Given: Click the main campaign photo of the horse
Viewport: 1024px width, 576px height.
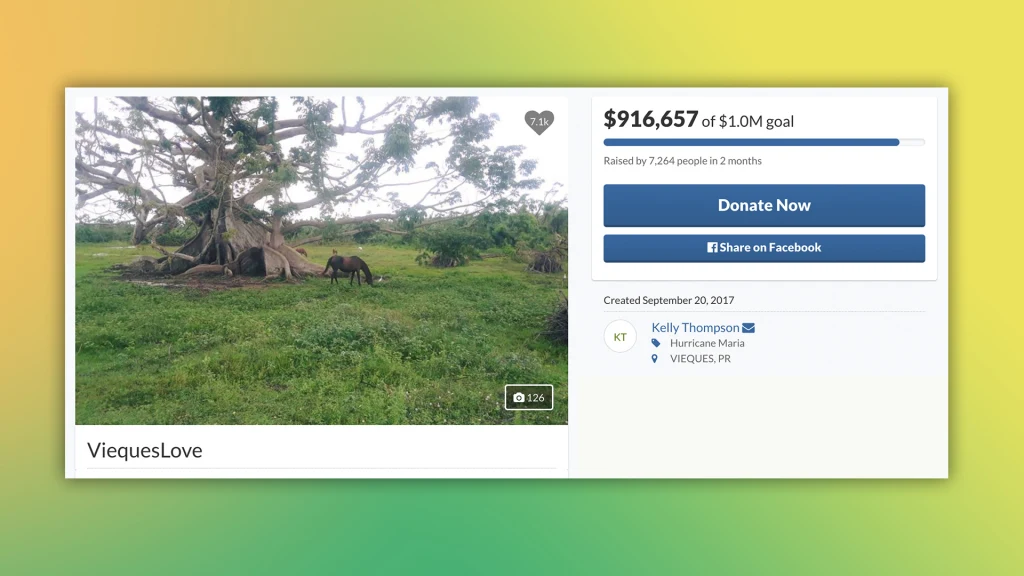Looking at the screenshot, I should [320, 260].
